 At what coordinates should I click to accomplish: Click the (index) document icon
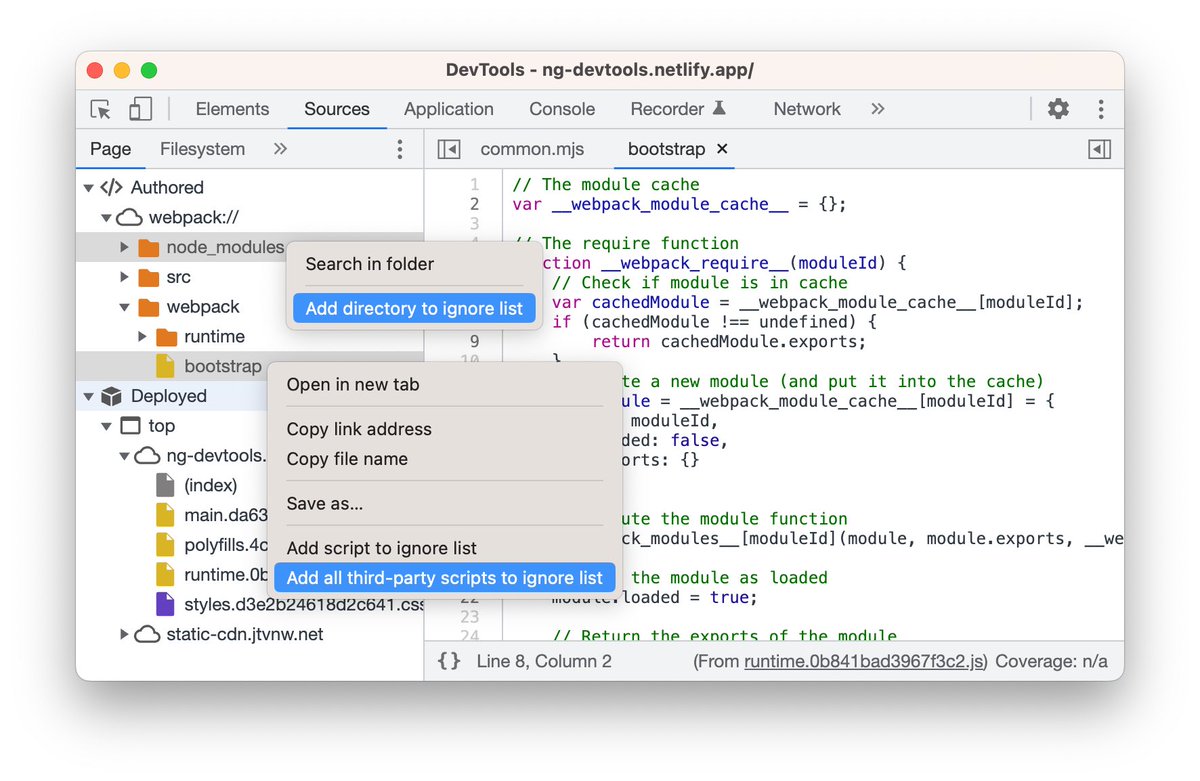click(165, 486)
